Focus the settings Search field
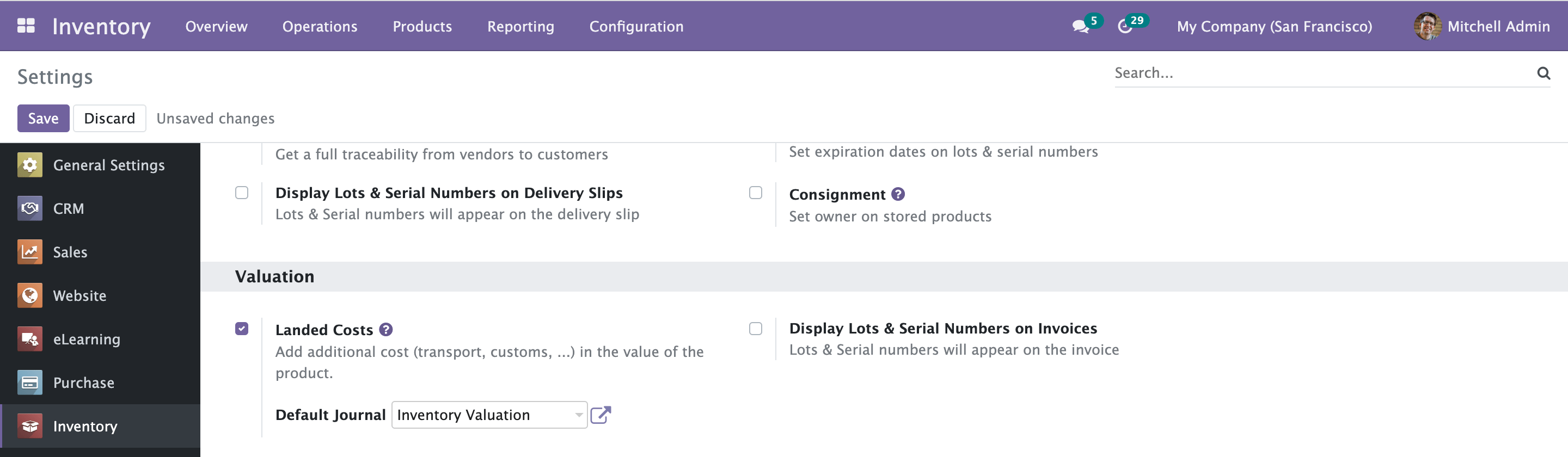Image resolution: width=1568 pixels, height=457 pixels. [x=1321, y=73]
